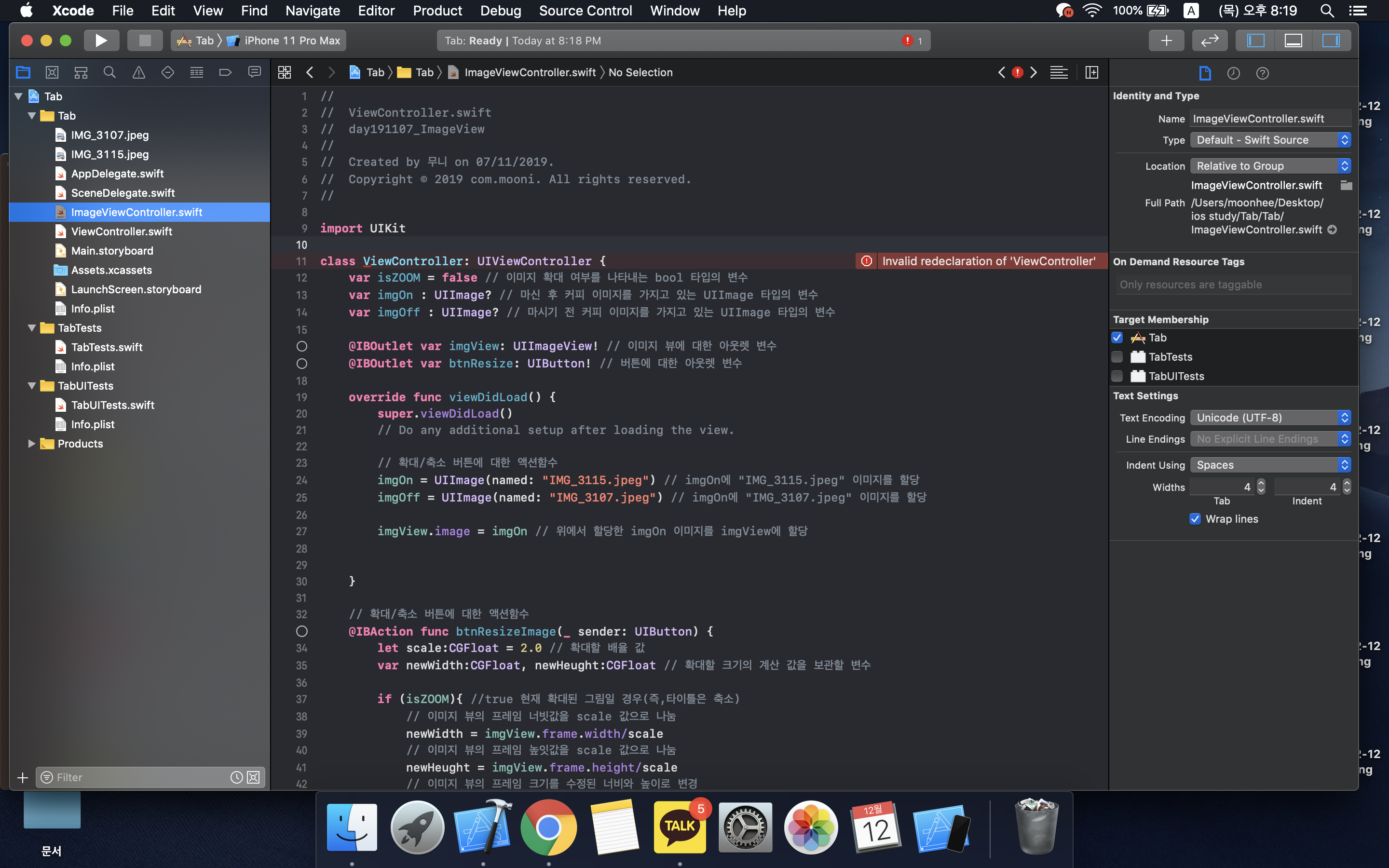The width and height of the screenshot is (1389, 868).
Task: Click the Add Editor split icon
Action: coord(1092,72)
